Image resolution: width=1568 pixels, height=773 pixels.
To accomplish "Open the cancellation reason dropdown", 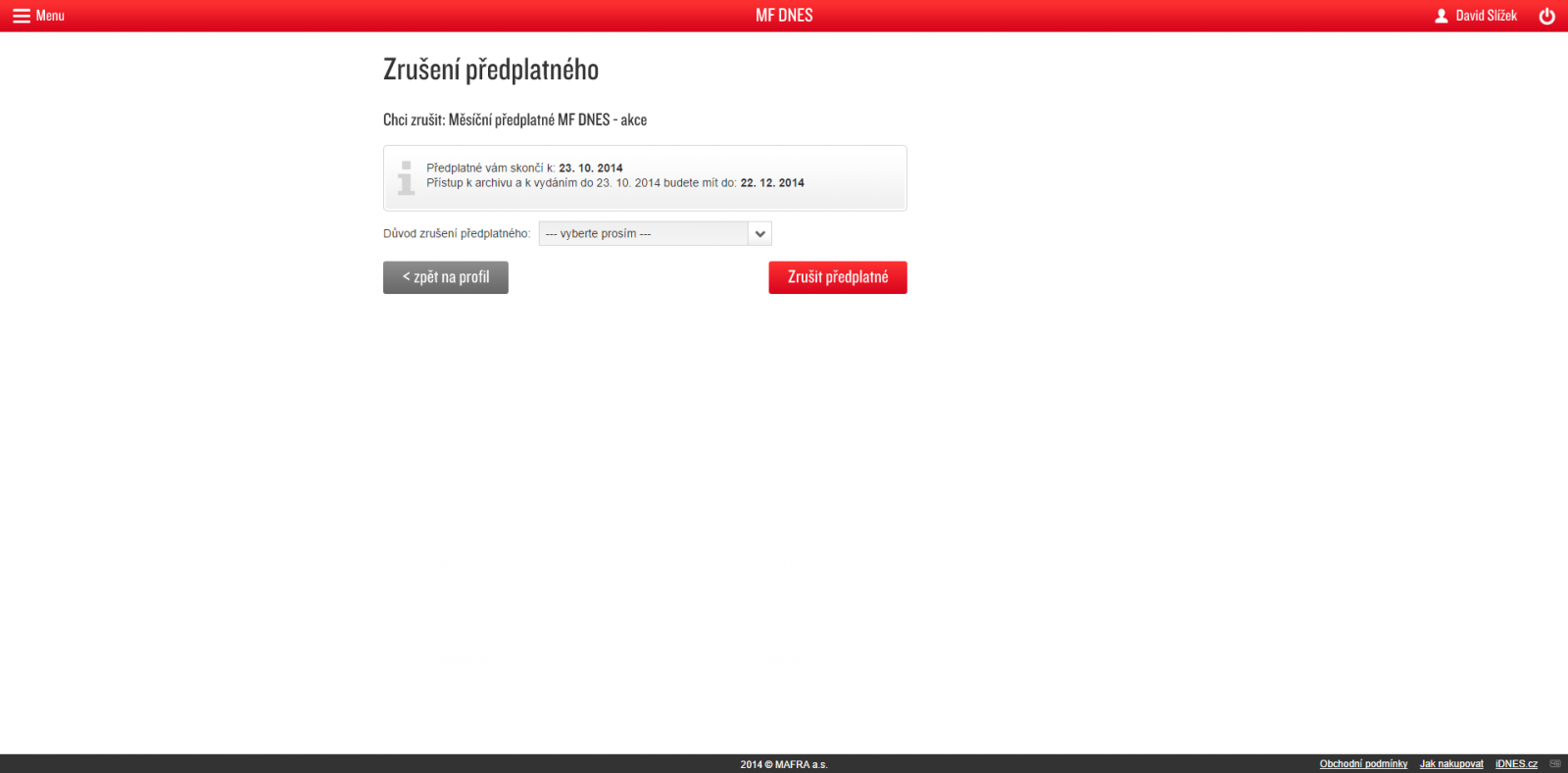I will [x=655, y=233].
